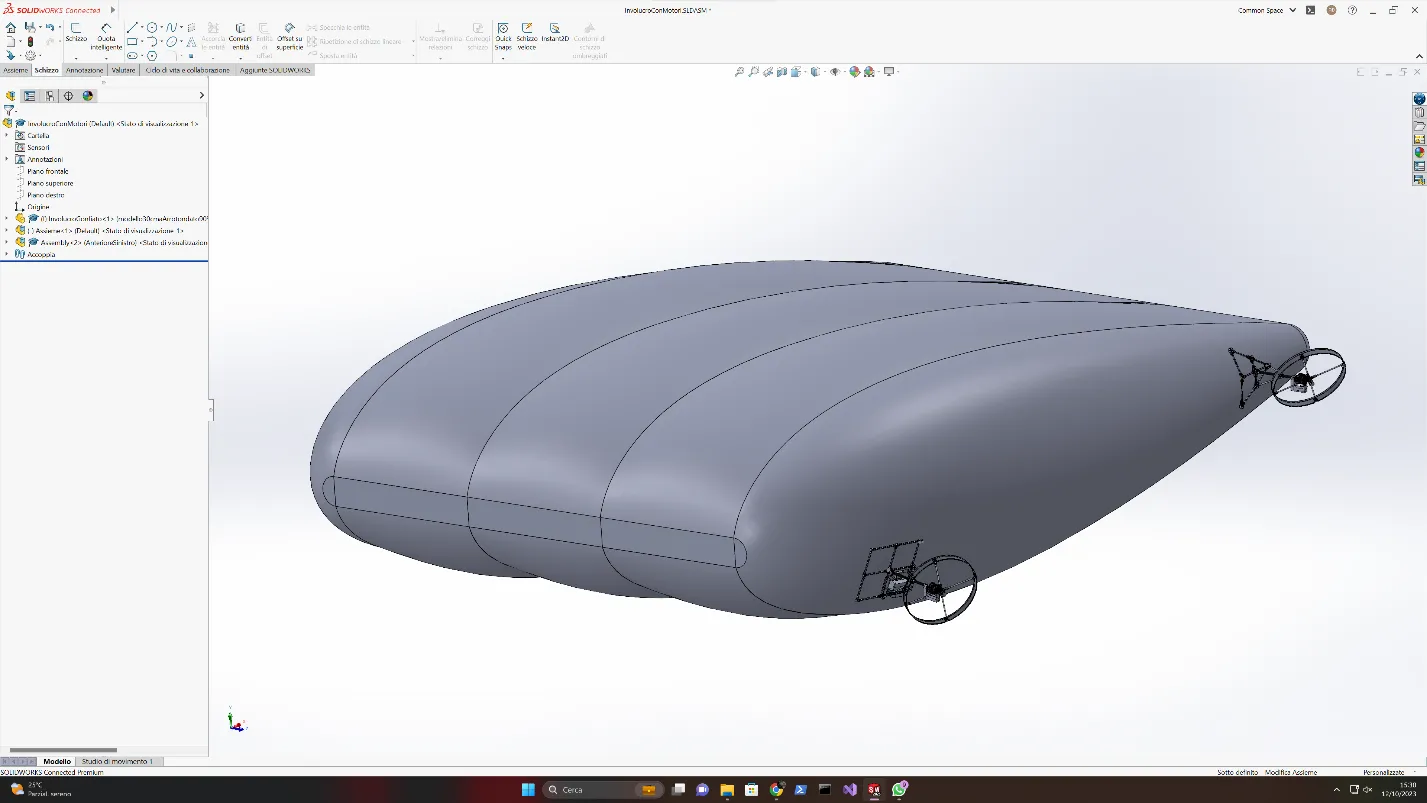Open the Assieme ribbon tab
This screenshot has width=1427, height=803.
(15, 70)
